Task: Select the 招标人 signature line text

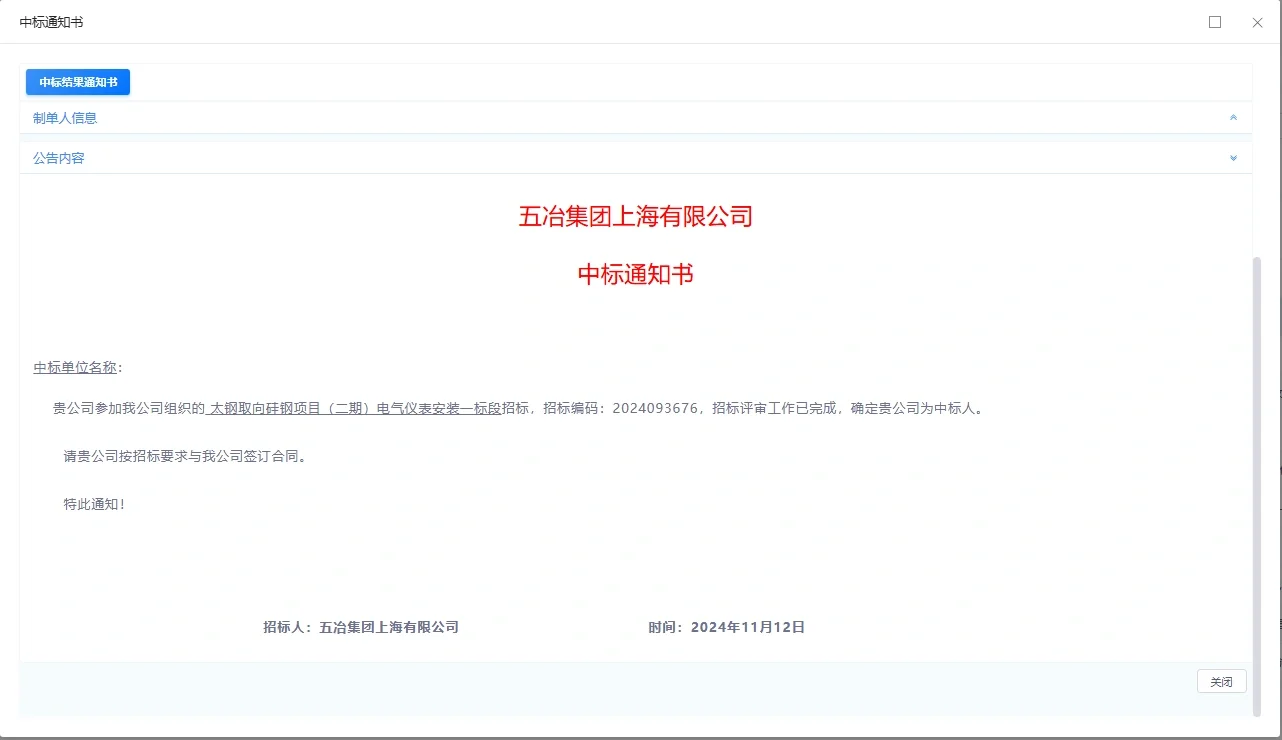Action: click(360, 627)
